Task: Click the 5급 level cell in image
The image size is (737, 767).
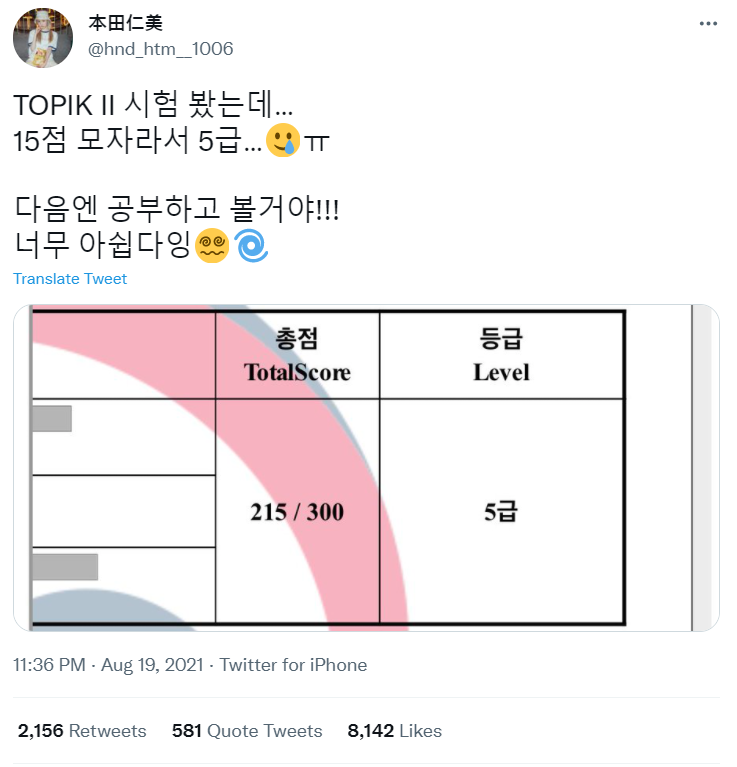Action: coord(501,512)
